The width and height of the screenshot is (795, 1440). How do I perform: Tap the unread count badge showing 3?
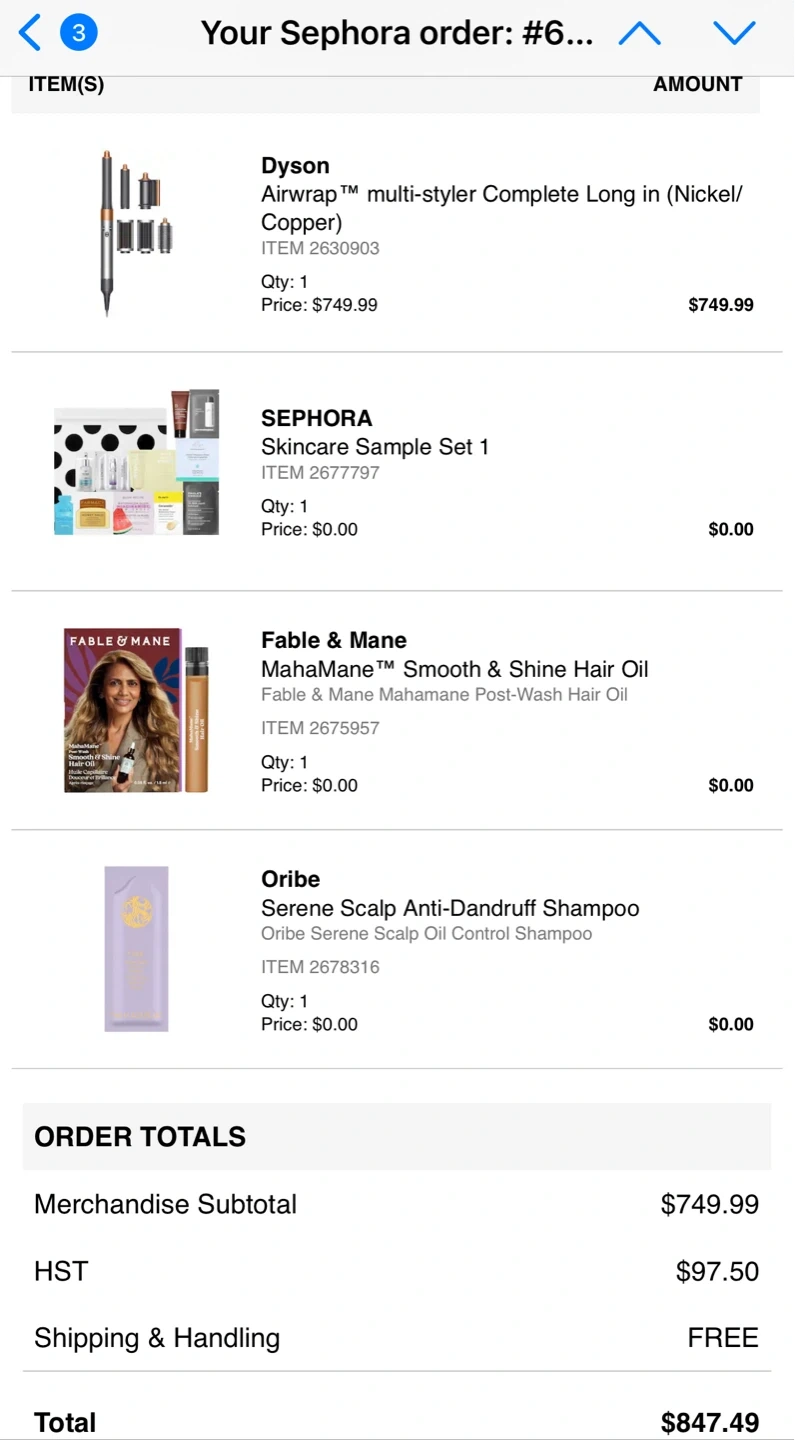(79, 33)
